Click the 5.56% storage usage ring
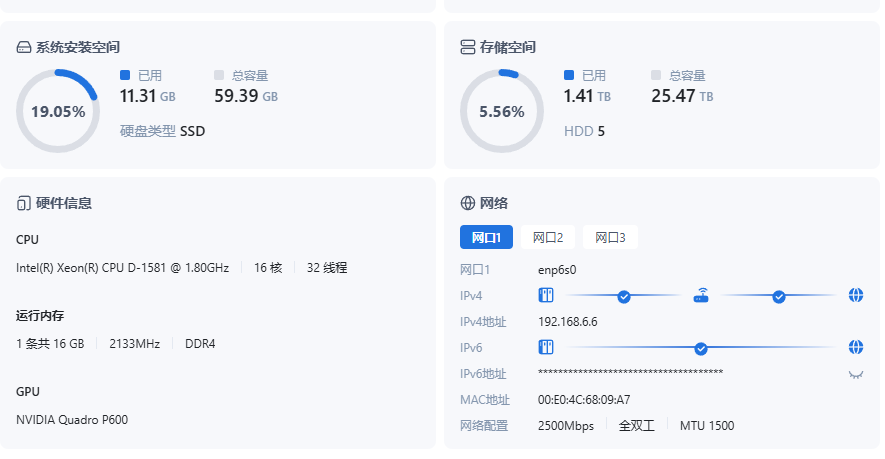The height and width of the screenshot is (459, 885). (x=502, y=111)
